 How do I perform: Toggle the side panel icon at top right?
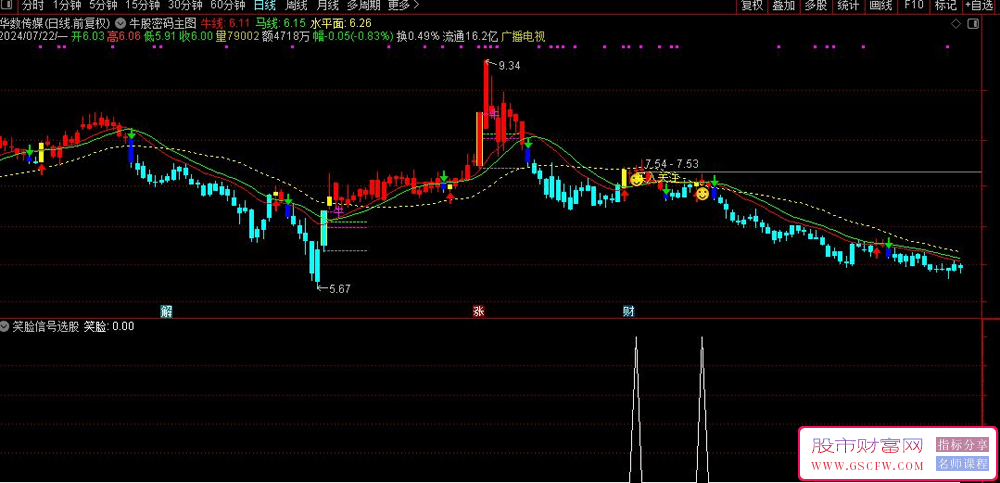tap(973, 24)
